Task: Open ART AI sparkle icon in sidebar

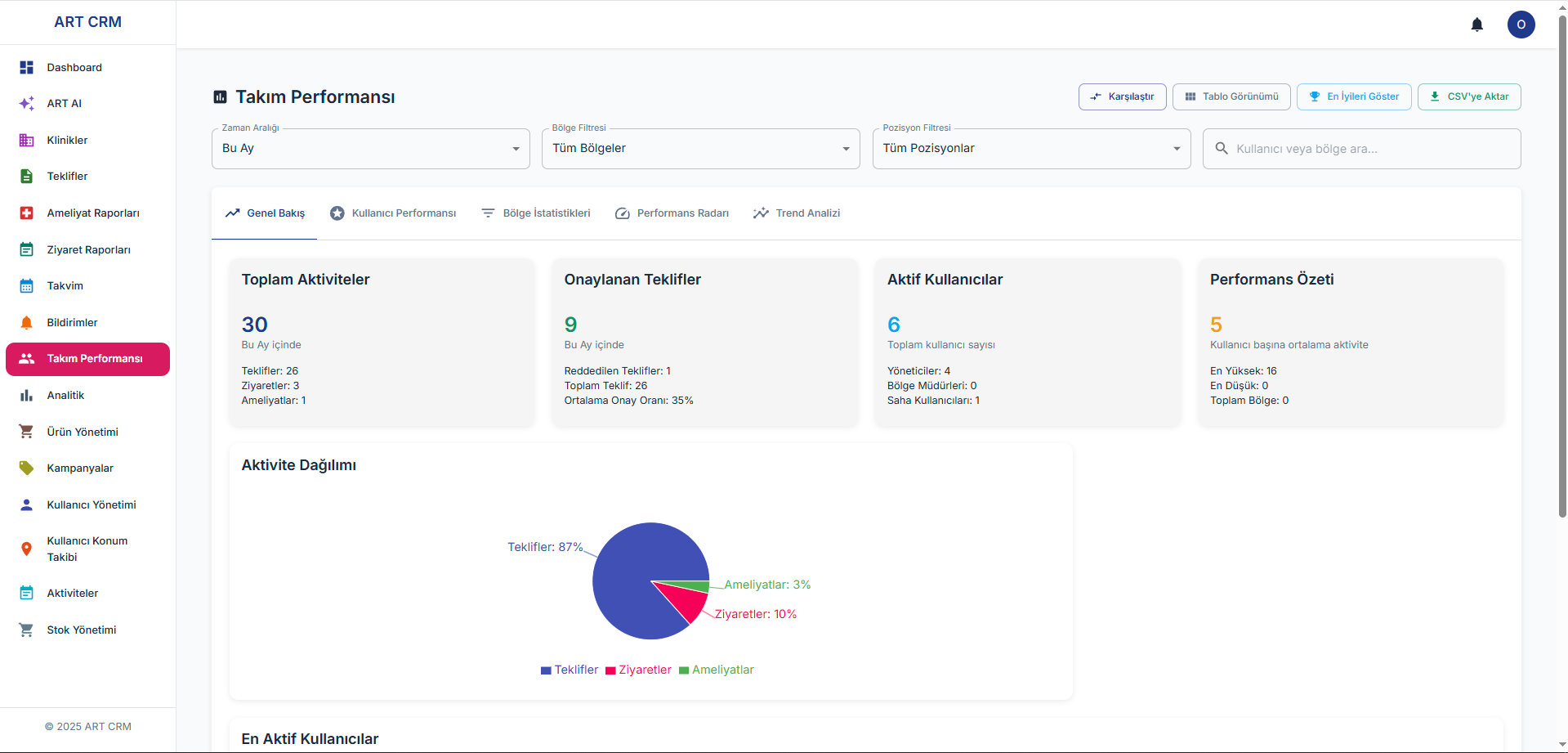Action: pyautogui.click(x=26, y=104)
